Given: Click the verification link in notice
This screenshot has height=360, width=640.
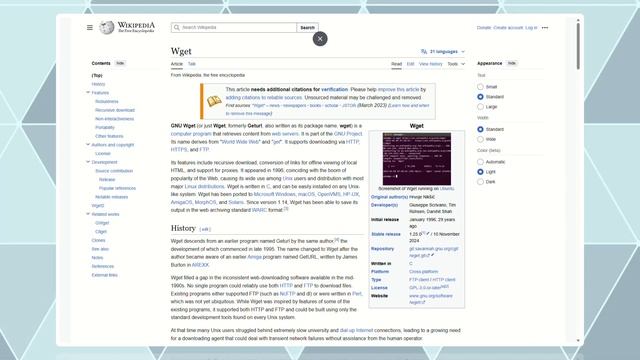Looking at the screenshot, I should [x=334, y=89].
